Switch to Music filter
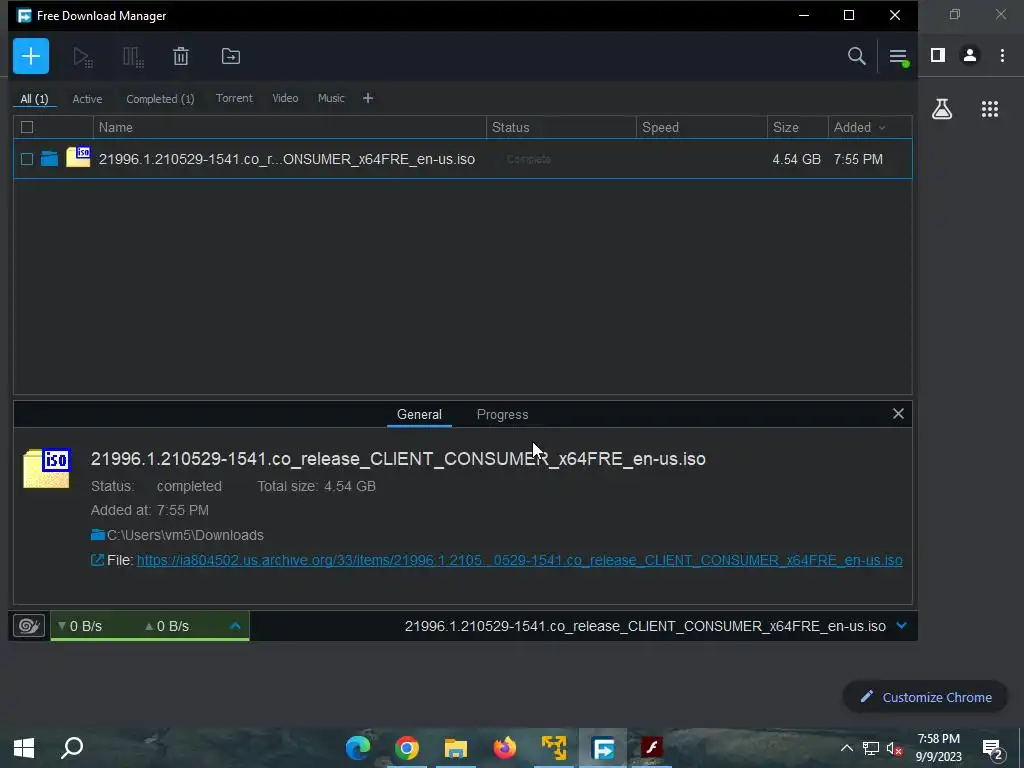Image resolution: width=1024 pixels, height=768 pixels. coord(331,98)
